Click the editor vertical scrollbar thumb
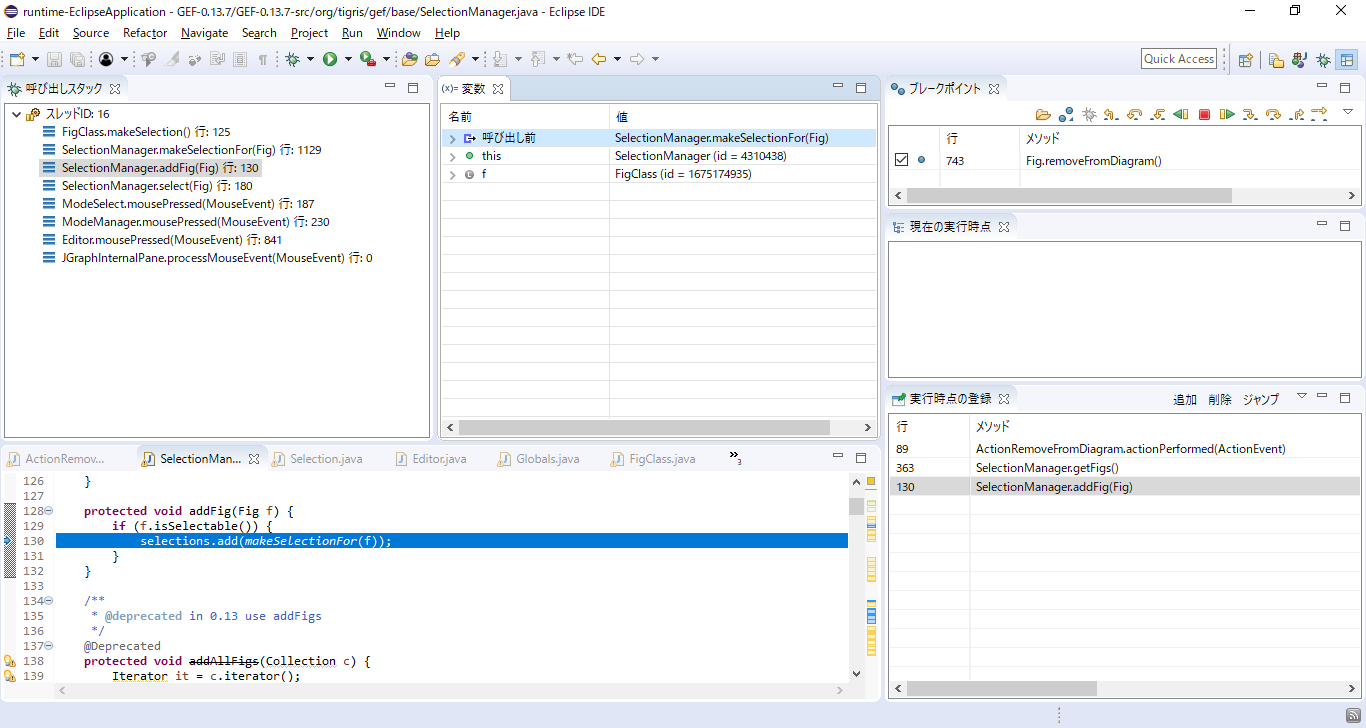Viewport: 1366px width, 728px height. click(856, 506)
